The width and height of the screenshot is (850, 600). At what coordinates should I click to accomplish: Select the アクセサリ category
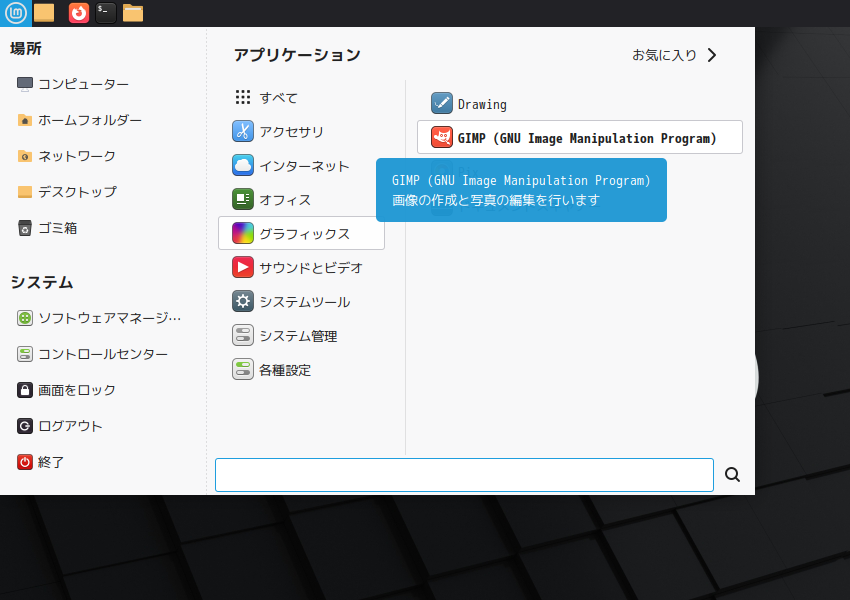301,132
